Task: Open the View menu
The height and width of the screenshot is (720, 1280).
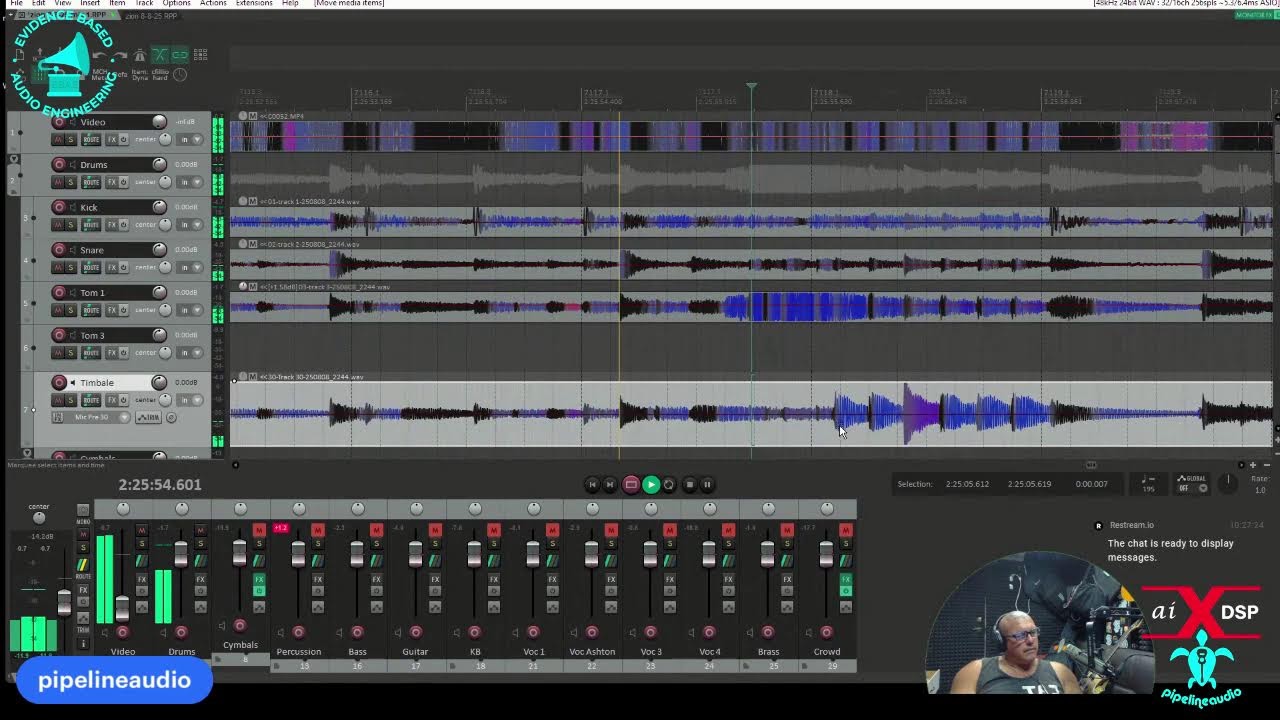Action: 62,3
